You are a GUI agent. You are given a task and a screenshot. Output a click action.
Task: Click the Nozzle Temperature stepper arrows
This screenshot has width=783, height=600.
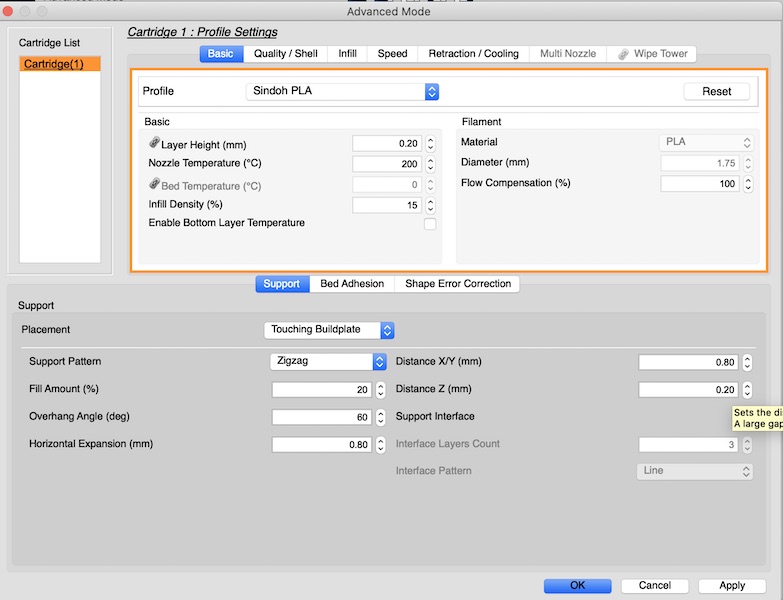pyautogui.click(x=430, y=164)
